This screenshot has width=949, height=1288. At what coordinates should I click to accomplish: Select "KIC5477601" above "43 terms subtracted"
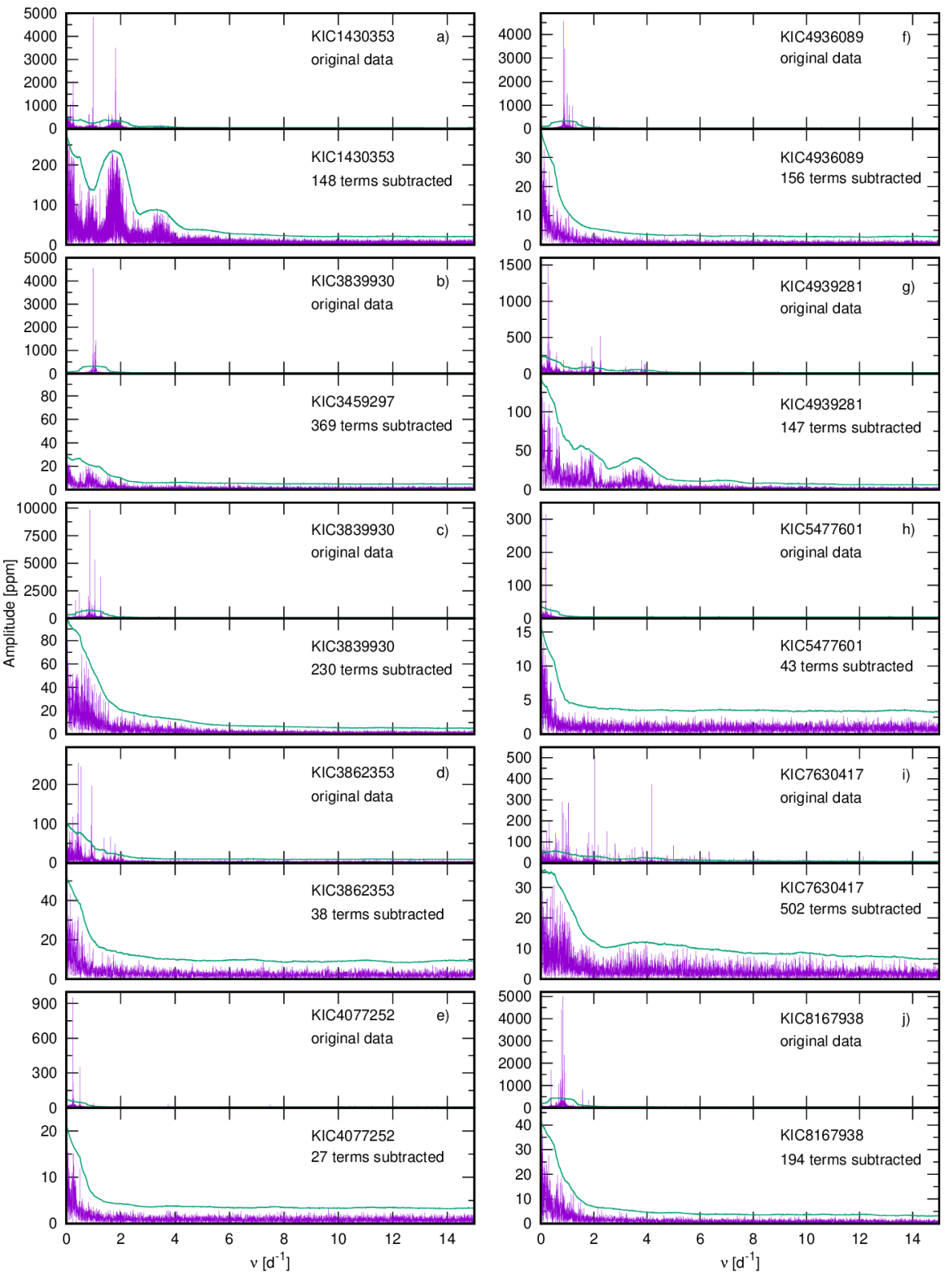821,646
